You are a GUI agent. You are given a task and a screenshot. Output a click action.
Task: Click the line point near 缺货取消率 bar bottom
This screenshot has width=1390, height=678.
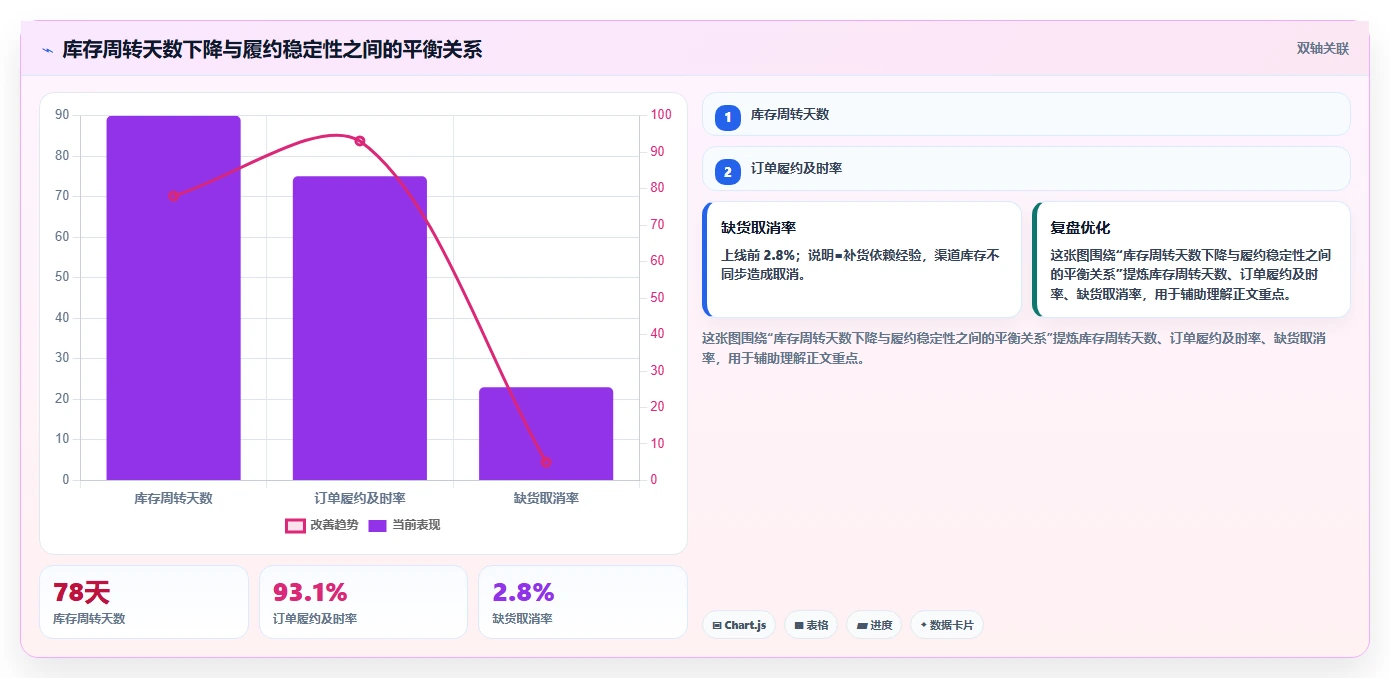(546, 462)
